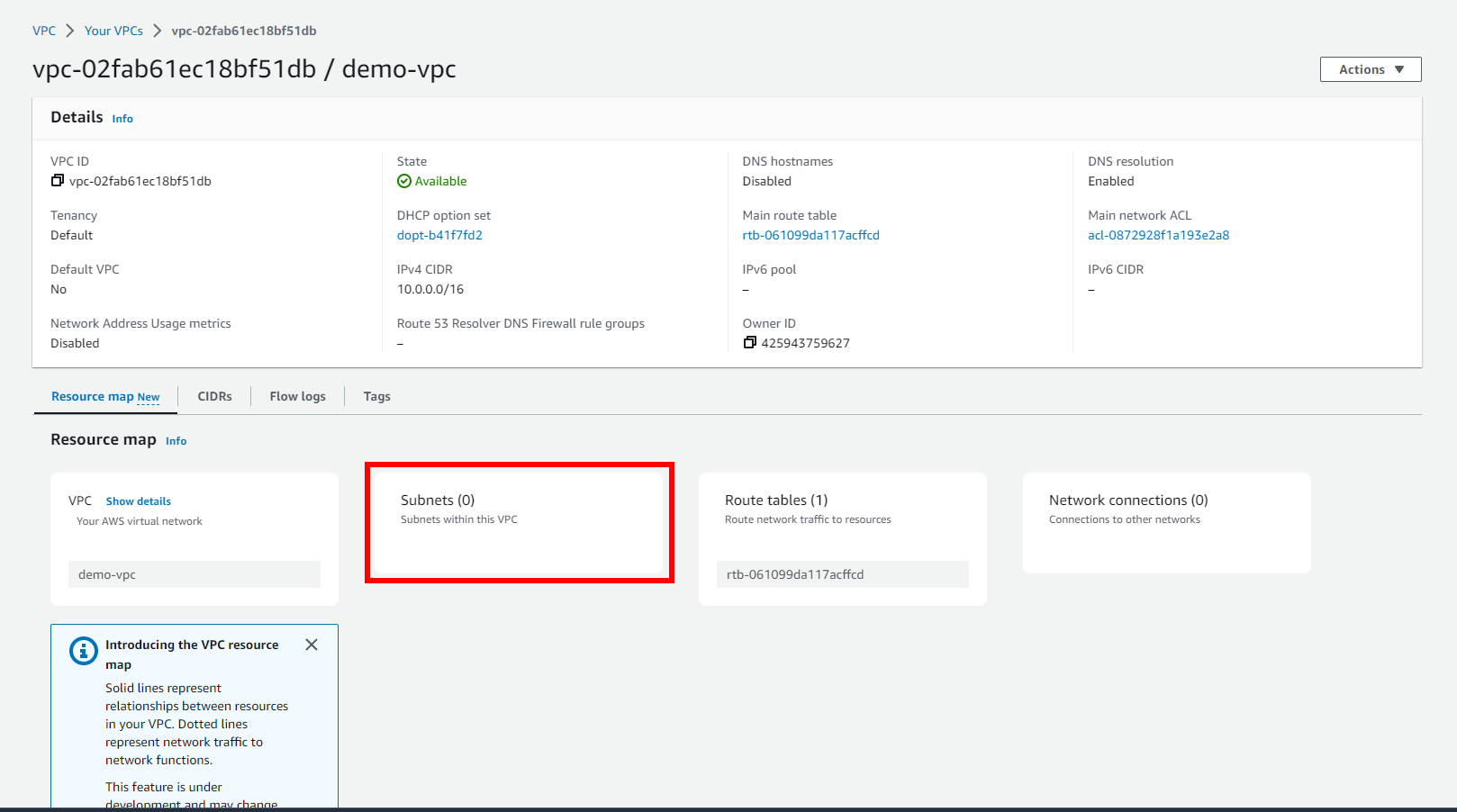1457x812 pixels.
Task: Close the VPC resource map introduction notice
Action: (x=312, y=645)
